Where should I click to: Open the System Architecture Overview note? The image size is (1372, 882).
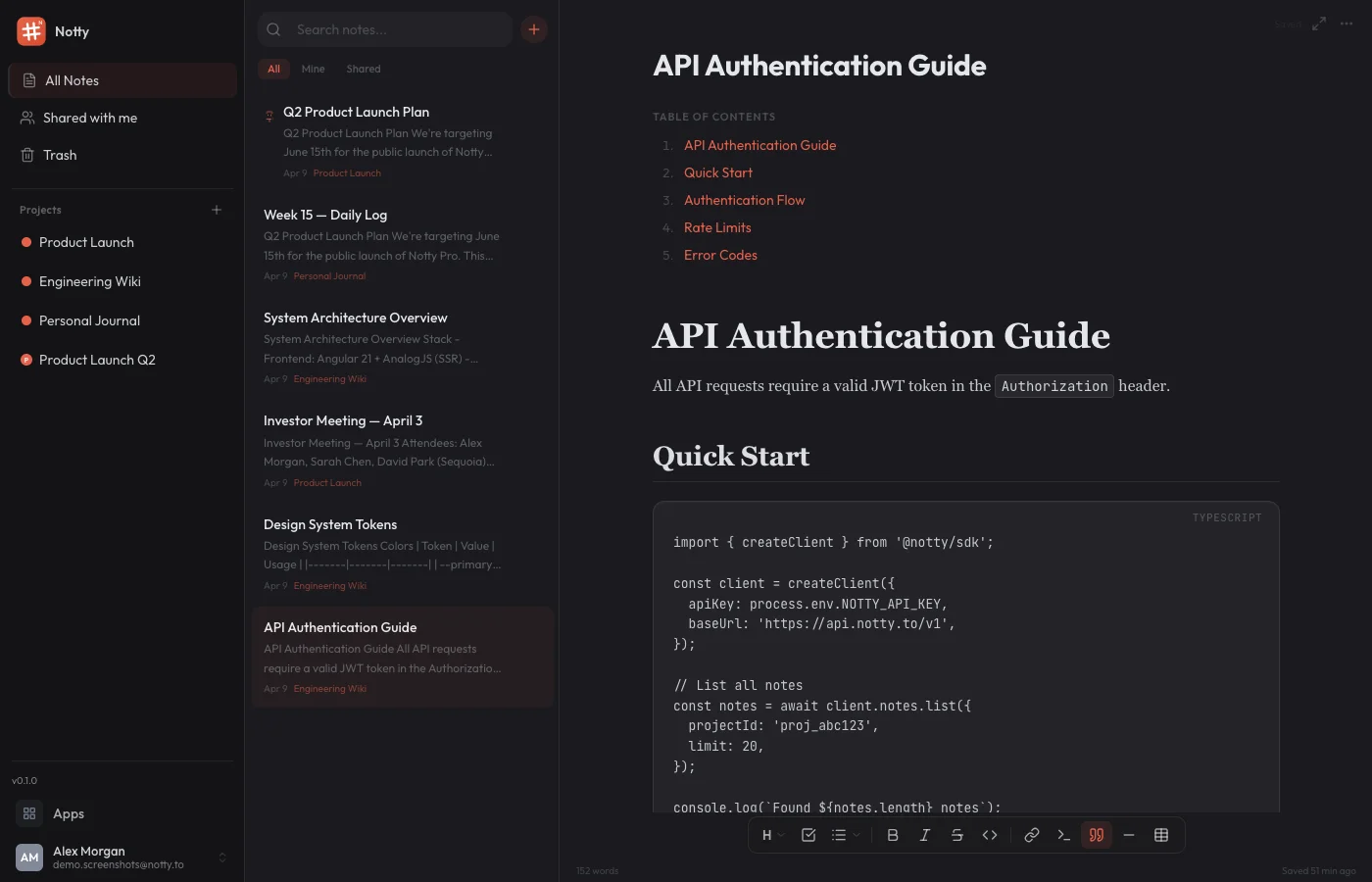[x=403, y=347]
